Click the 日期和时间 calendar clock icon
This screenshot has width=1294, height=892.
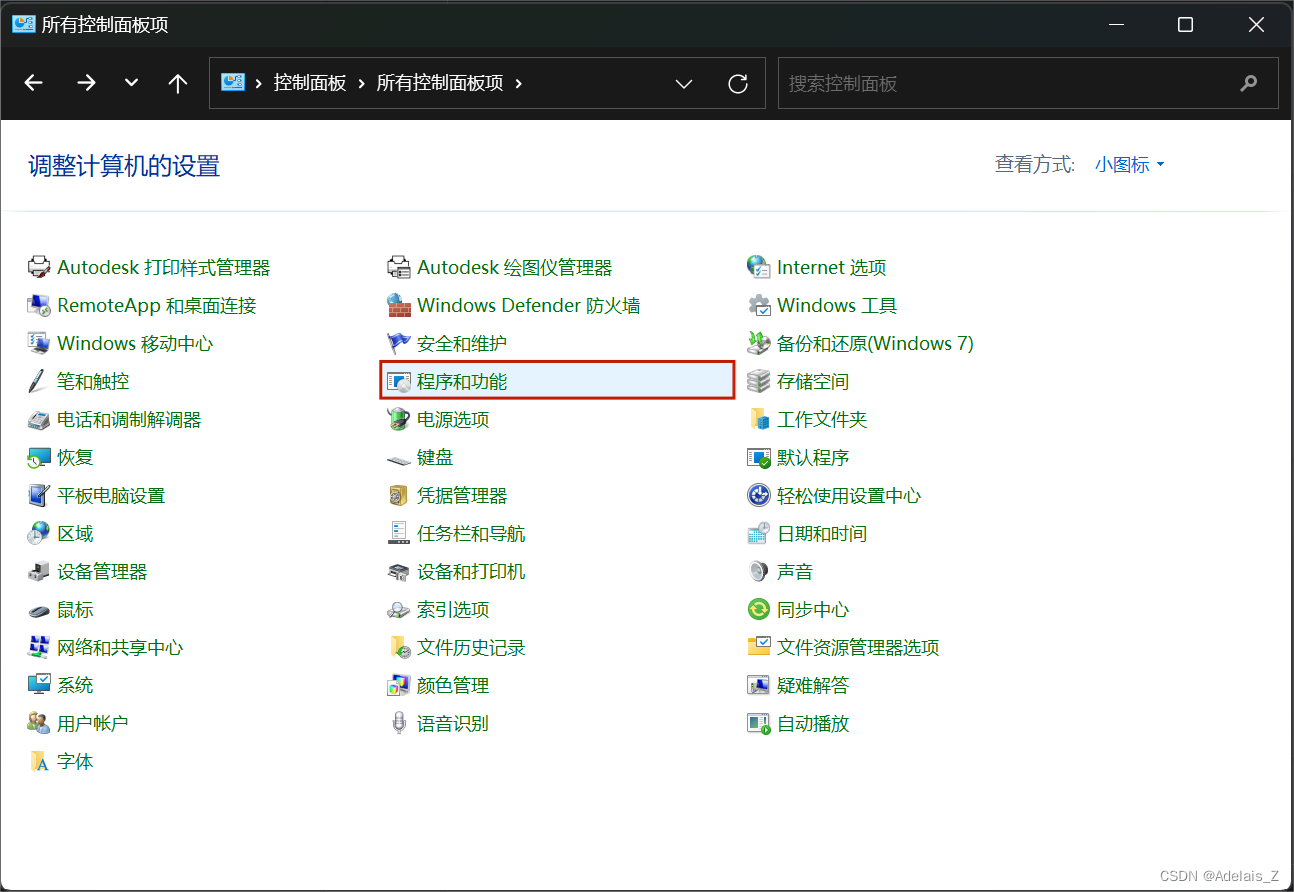759,533
